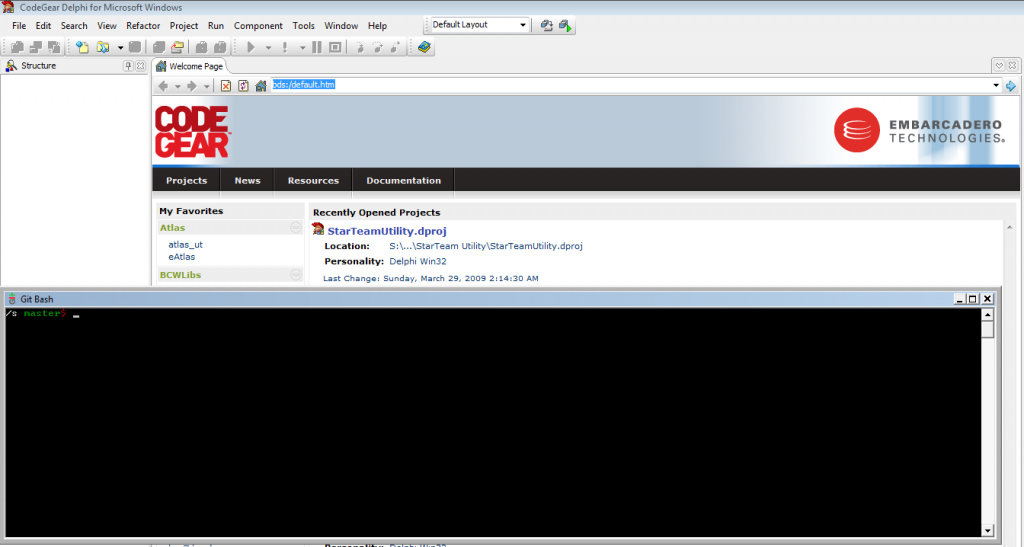Click the Toggle Form/Unit toolbar icon
Image resolution: width=1024 pixels, height=547 pixels.
pyautogui.click(x=54, y=47)
